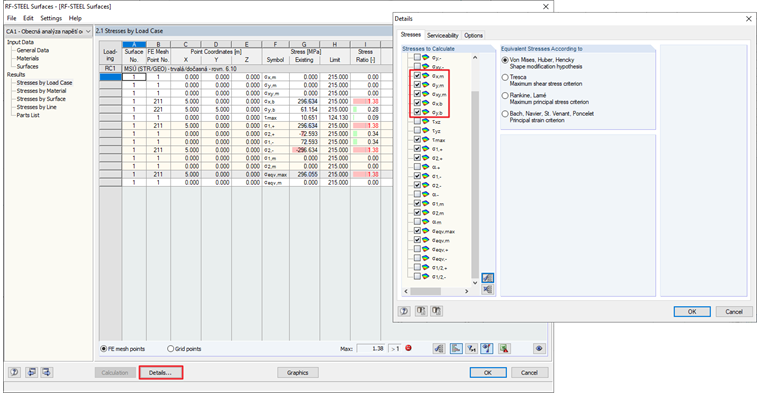This screenshot has height=393, width=760.
Task: Select the Grid points radio button
Action: tap(170, 348)
